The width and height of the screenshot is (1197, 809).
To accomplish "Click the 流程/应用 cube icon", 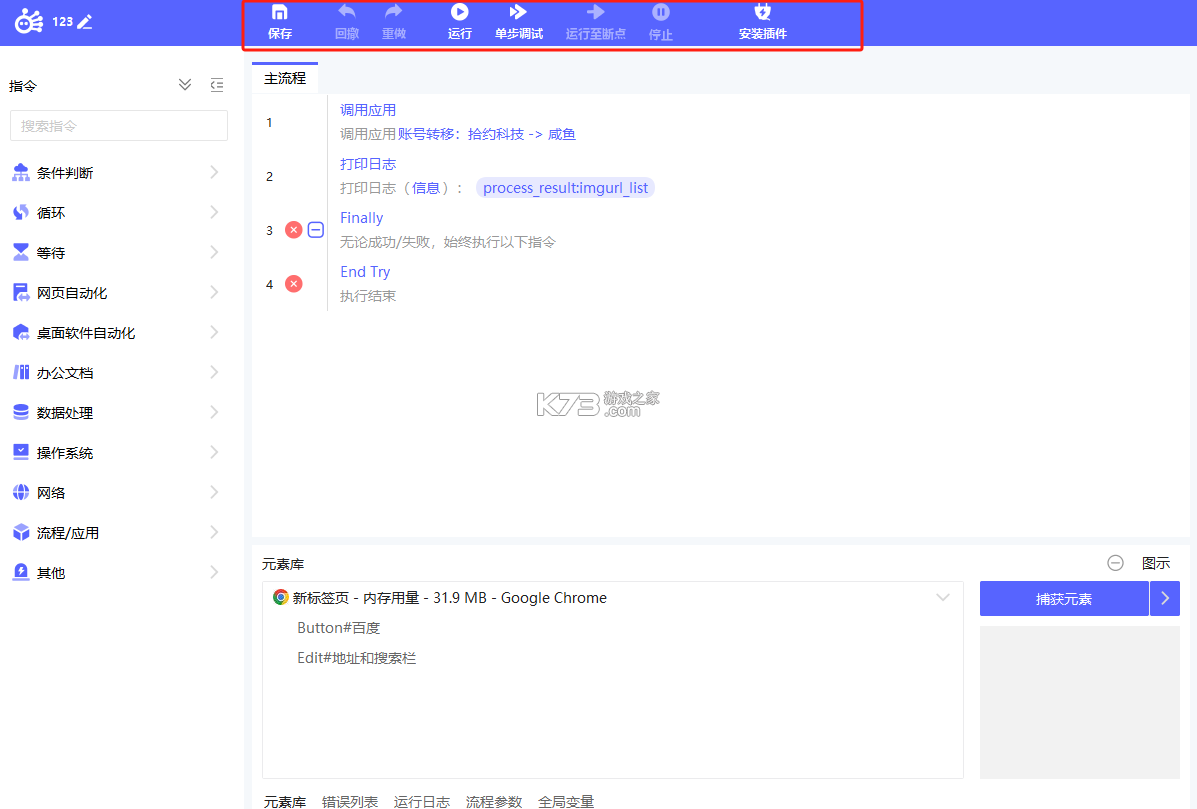I will click(21, 532).
